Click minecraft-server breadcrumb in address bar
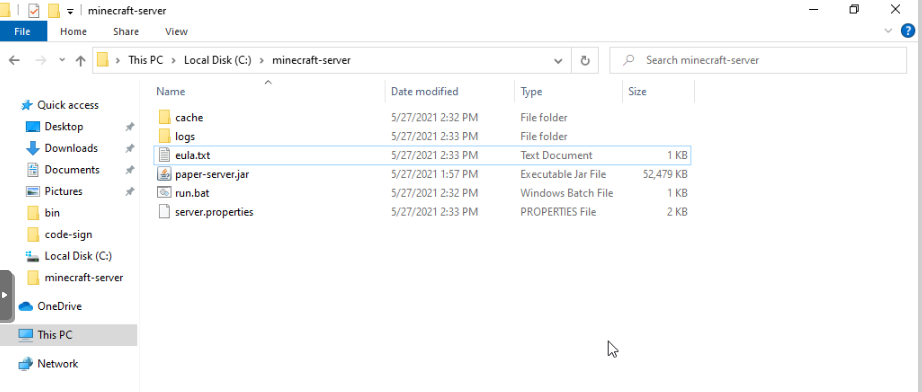 [311, 60]
